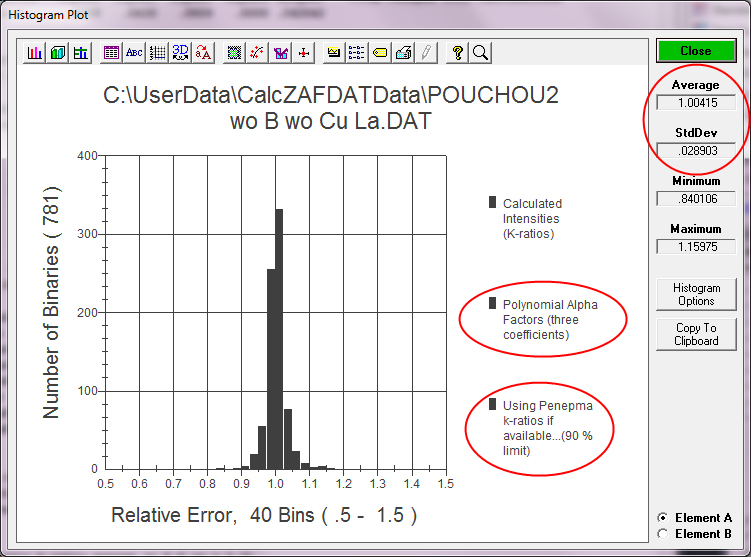Click the red crosshair marker icon

(x=304, y=52)
